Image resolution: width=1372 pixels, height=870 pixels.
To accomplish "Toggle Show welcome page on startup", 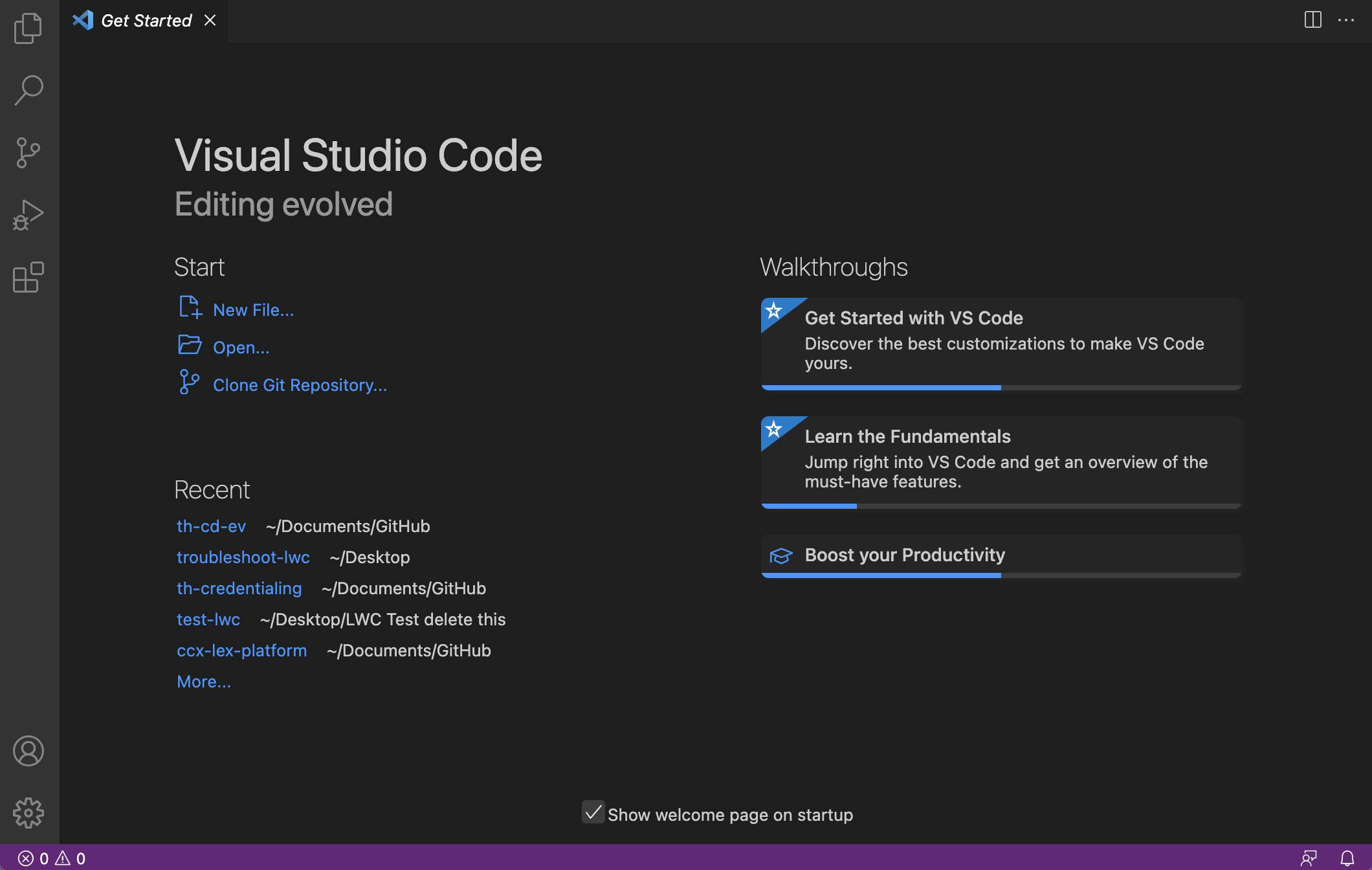I will point(594,814).
